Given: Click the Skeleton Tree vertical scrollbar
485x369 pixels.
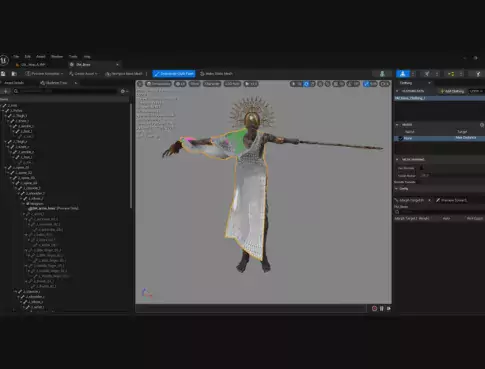Looking at the screenshot, I should [x=131, y=156].
